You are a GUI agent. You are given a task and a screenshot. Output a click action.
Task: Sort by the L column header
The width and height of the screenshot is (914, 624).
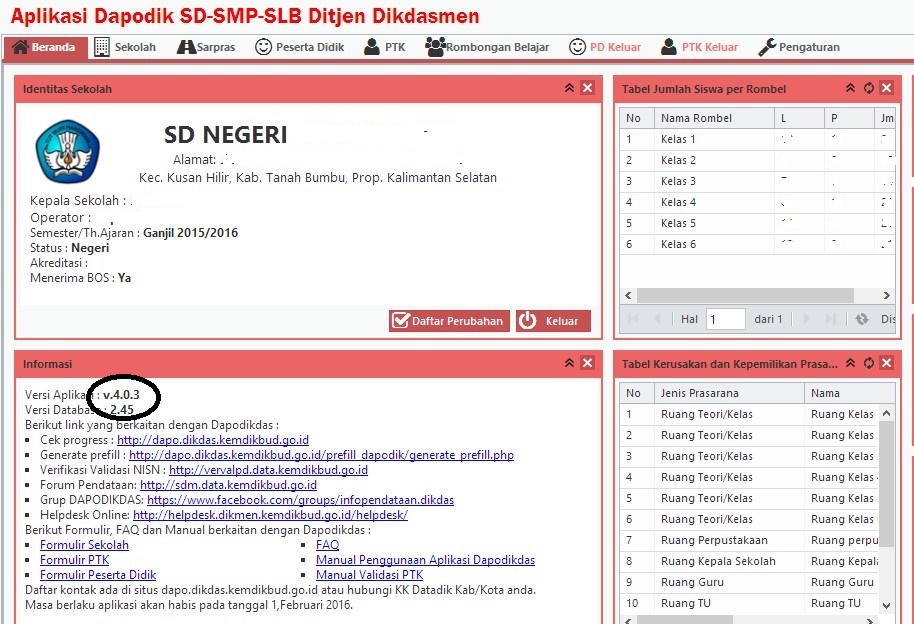coord(799,118)
